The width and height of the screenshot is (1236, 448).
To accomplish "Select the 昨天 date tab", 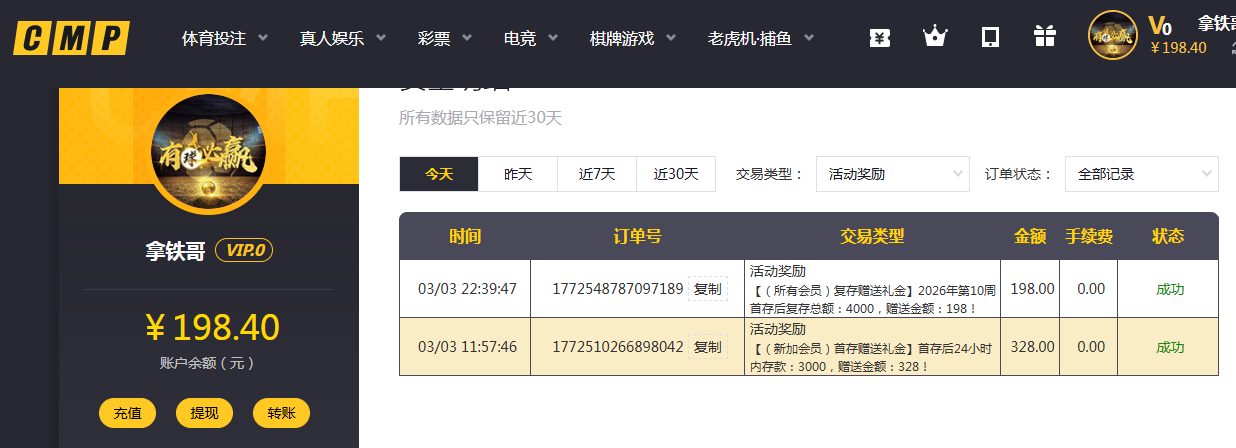I will tap(518, 174).
